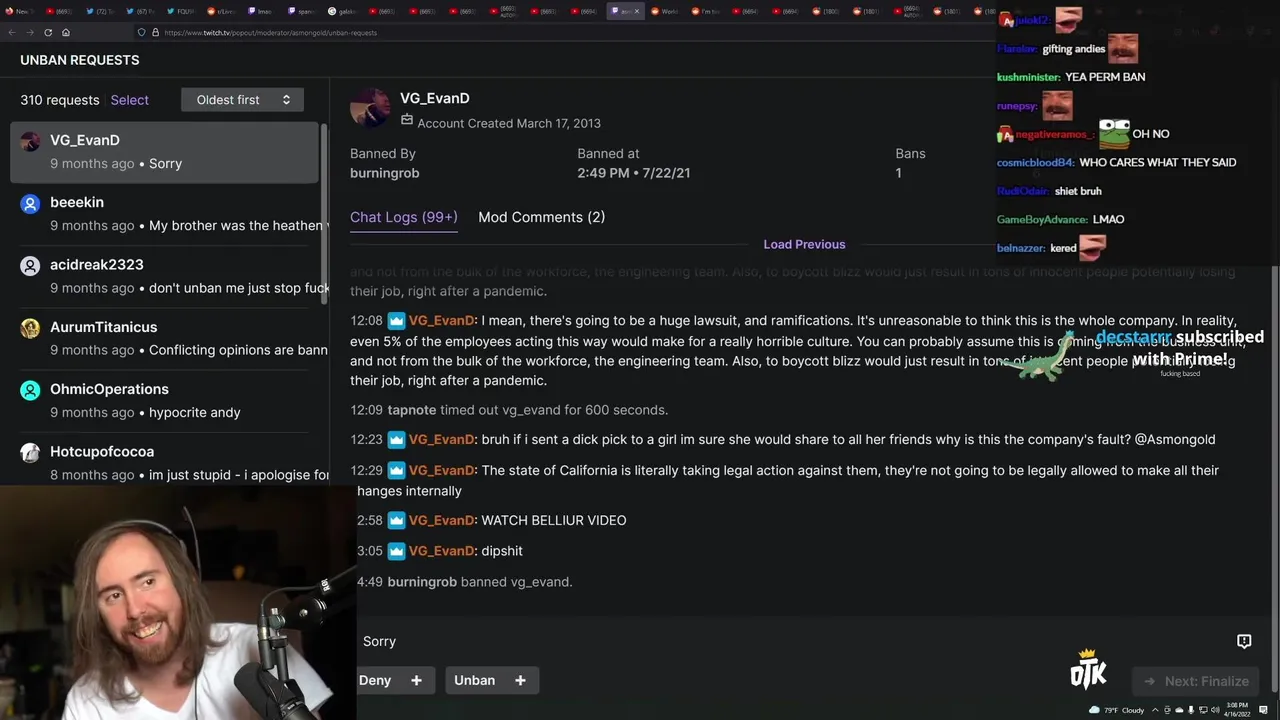
Task: Open the Oldest first sort dropdown
Action: pos(242,100)
